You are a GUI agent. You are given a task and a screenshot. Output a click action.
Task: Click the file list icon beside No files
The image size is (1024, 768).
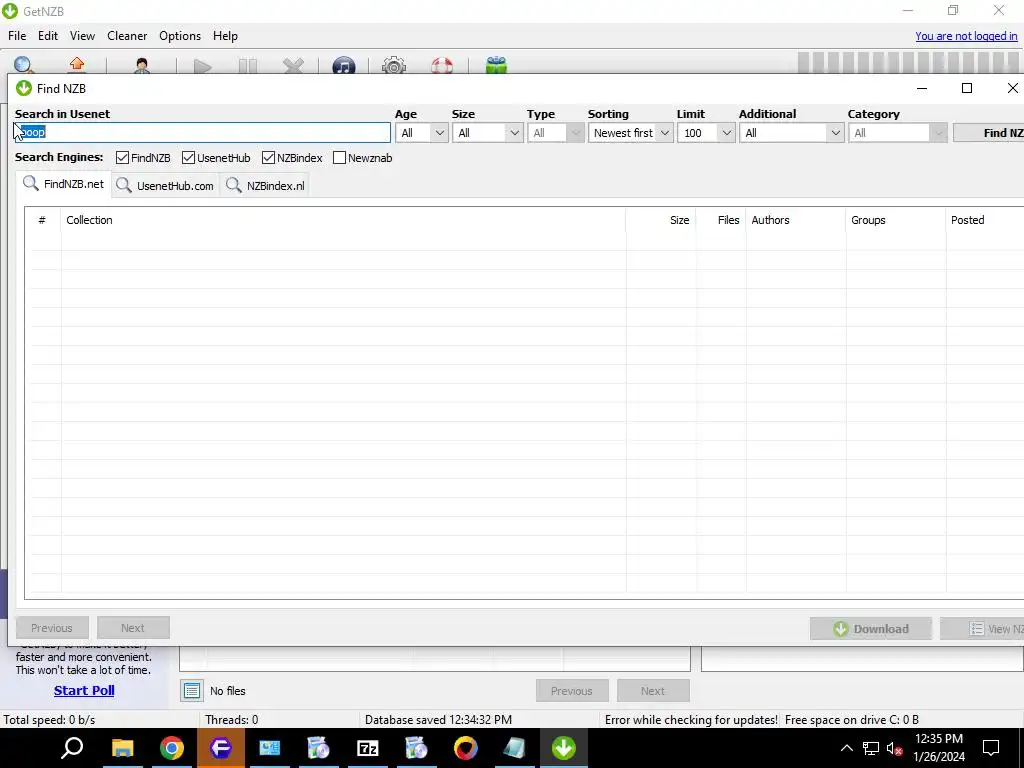pyautogui.click(x=192, y=690)
